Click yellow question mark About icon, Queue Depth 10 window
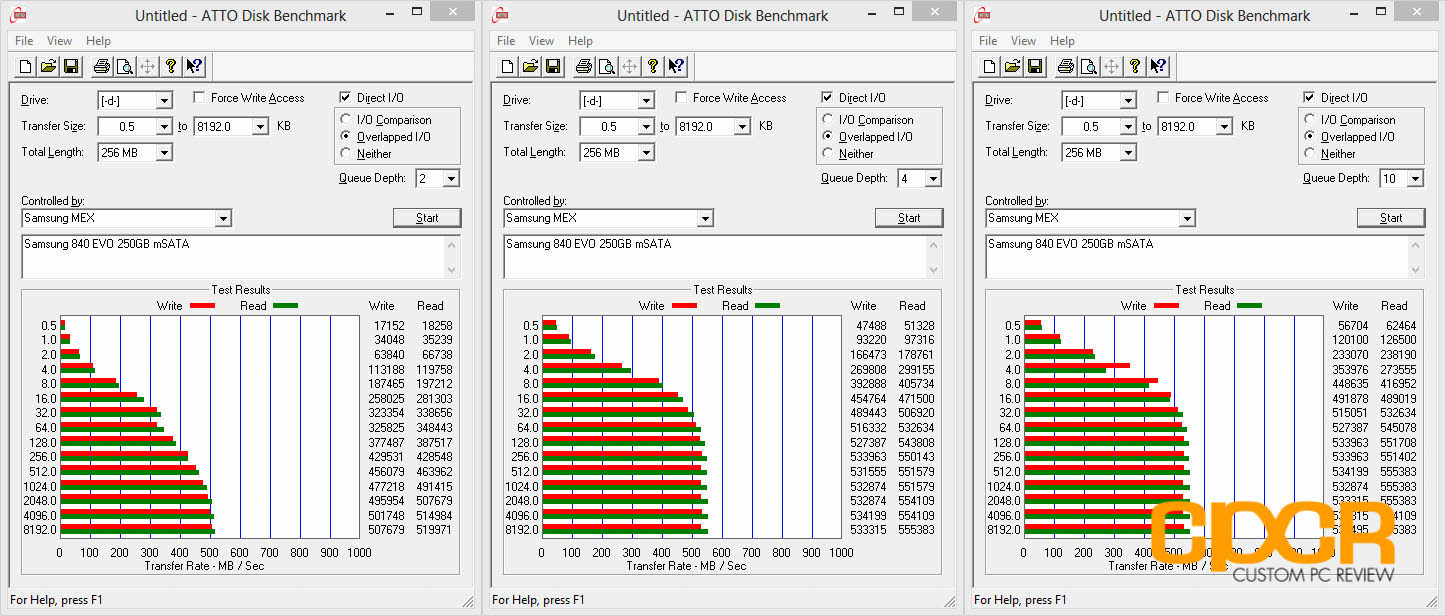Screen dimensions: 1446x616 (1135, 67)
